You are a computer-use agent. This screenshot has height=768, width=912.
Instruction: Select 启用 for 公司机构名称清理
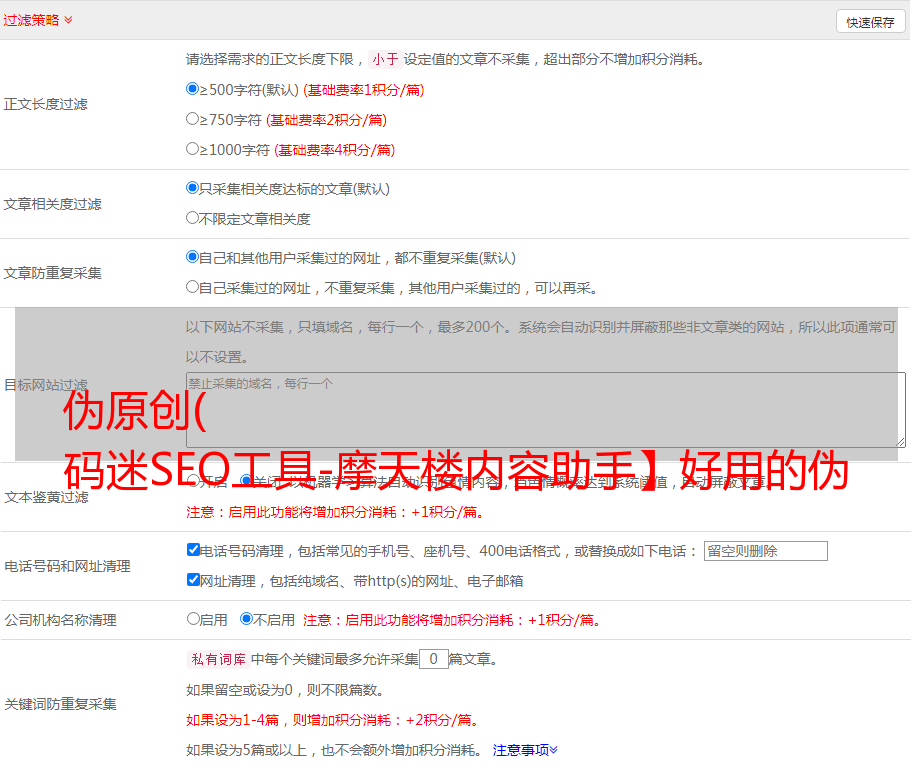(193, 619)
